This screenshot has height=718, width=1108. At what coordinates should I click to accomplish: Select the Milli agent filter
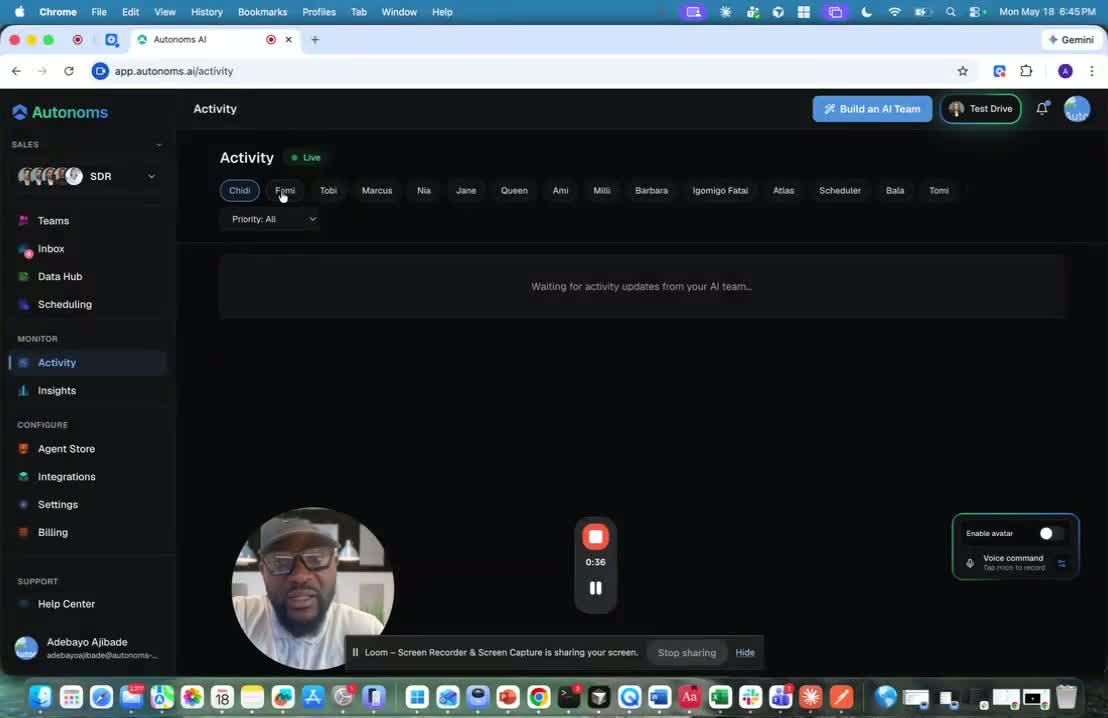601,190
